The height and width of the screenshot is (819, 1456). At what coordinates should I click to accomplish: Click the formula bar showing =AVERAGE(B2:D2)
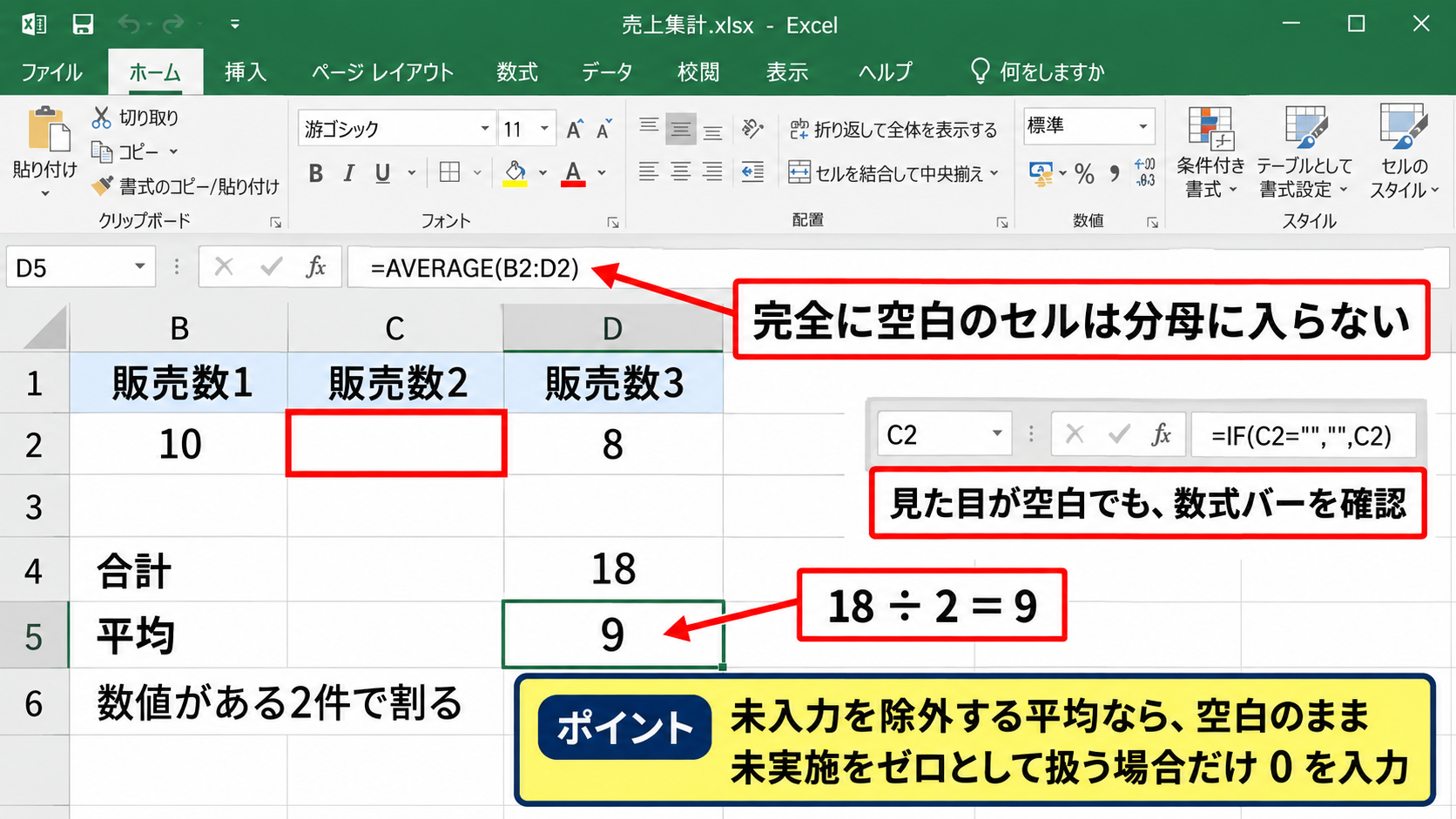(x=897, y=267)
